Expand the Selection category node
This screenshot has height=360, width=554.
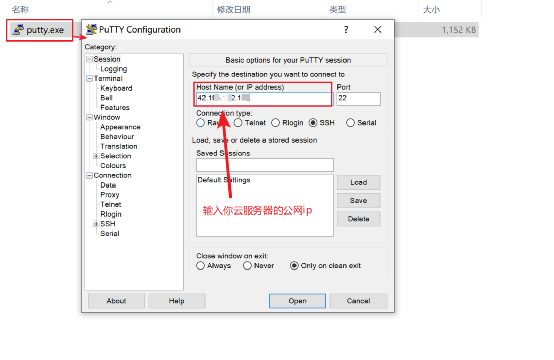click(x=96, y=156)
